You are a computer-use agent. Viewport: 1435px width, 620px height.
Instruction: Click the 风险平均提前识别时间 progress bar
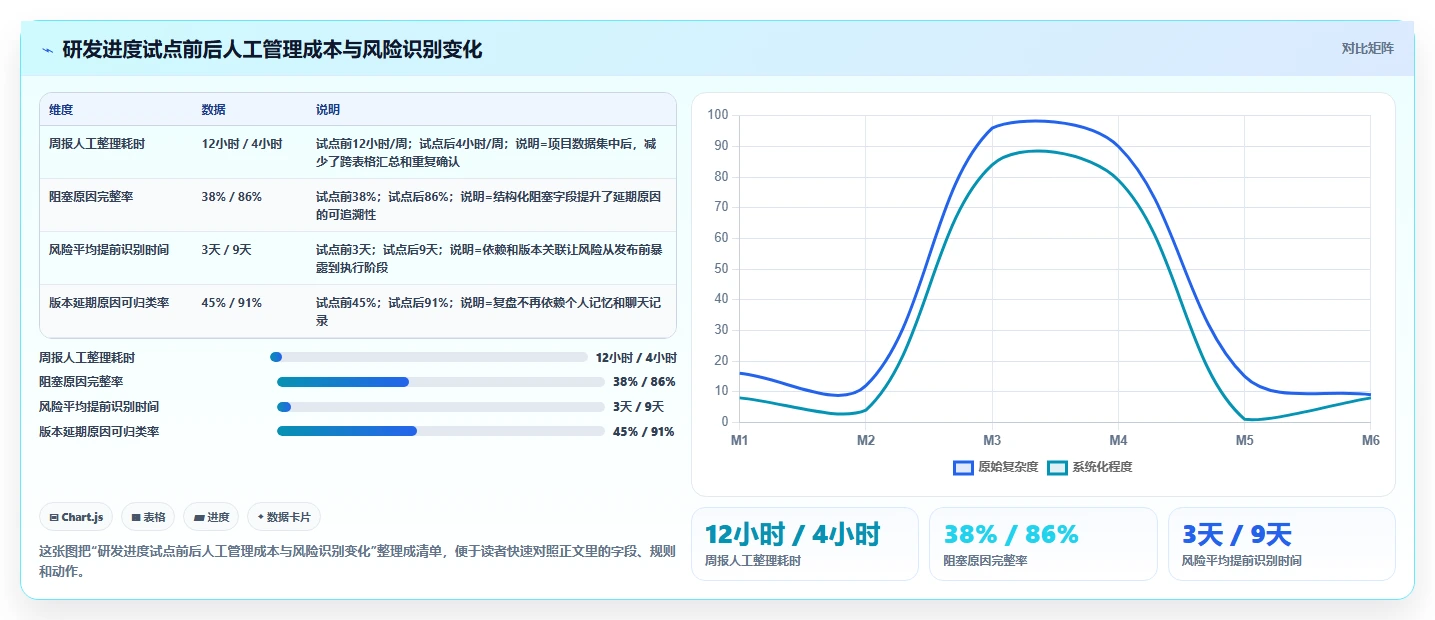click(x=441, y=407)
